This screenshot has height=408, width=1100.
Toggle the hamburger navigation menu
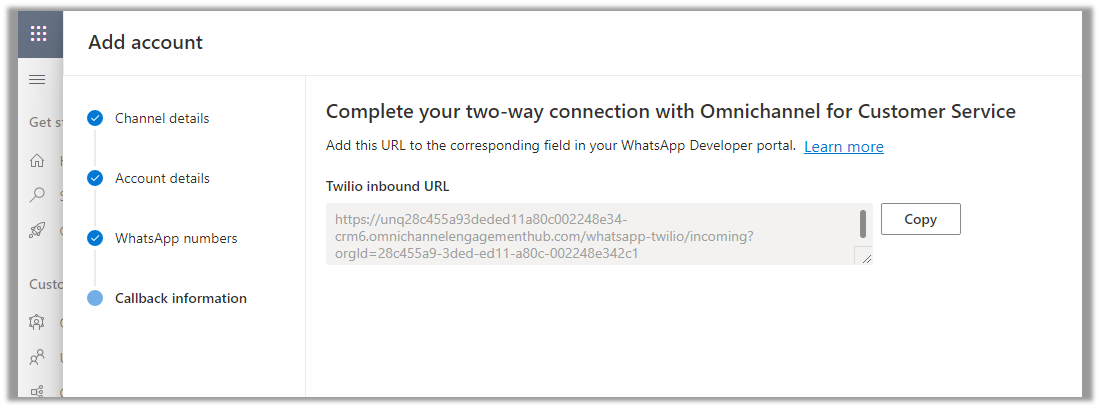pos(38,79)
